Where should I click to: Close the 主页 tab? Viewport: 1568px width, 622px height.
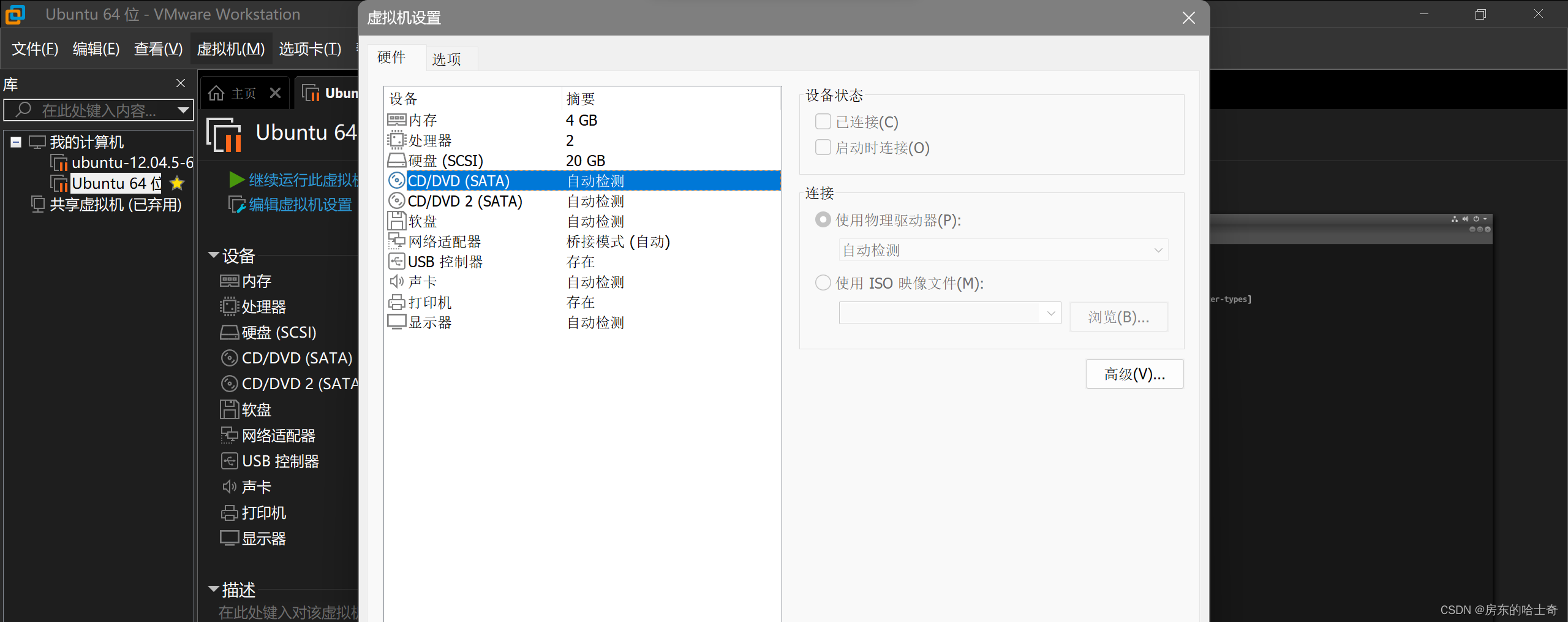tap(276, 93)
